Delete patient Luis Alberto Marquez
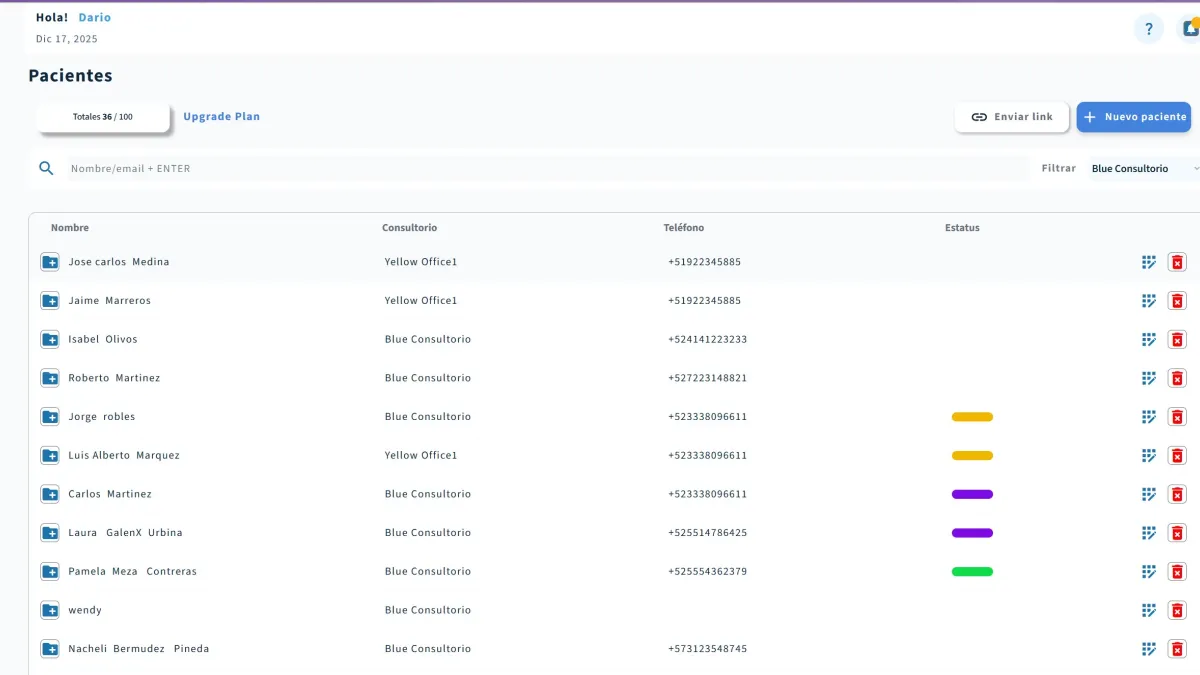The height and width of the screenshot is (675, 1200). [1177, 456]
